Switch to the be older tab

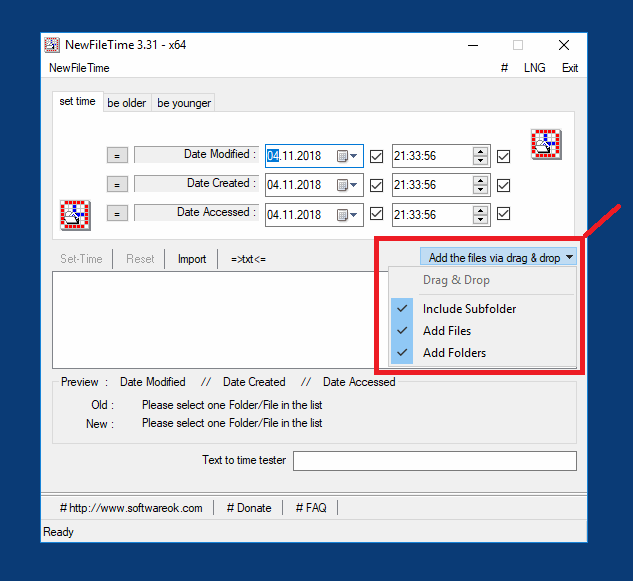[127, 103]
